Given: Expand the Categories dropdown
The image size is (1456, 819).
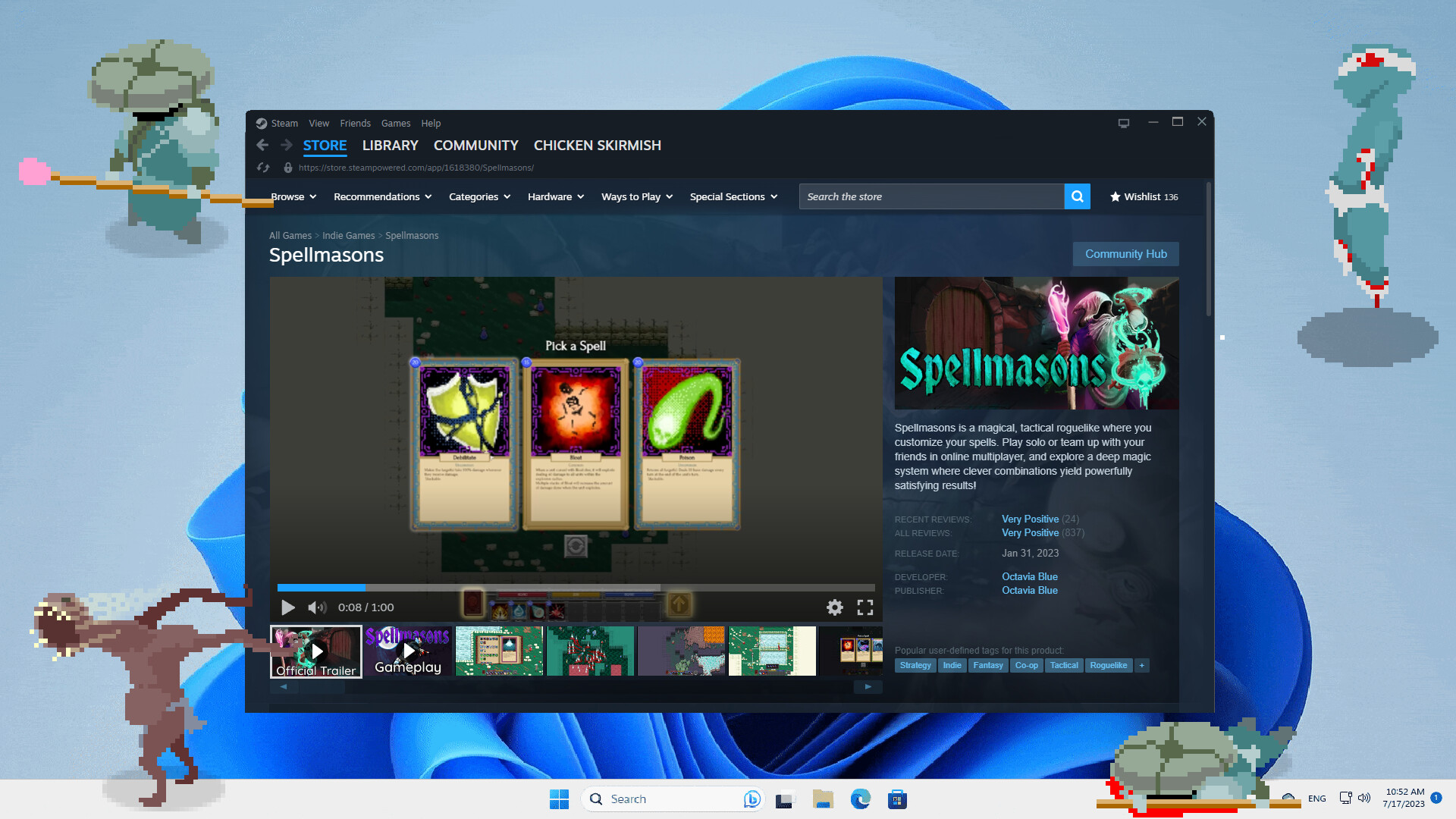Looking at the screenshot, I should coord(479,196).
